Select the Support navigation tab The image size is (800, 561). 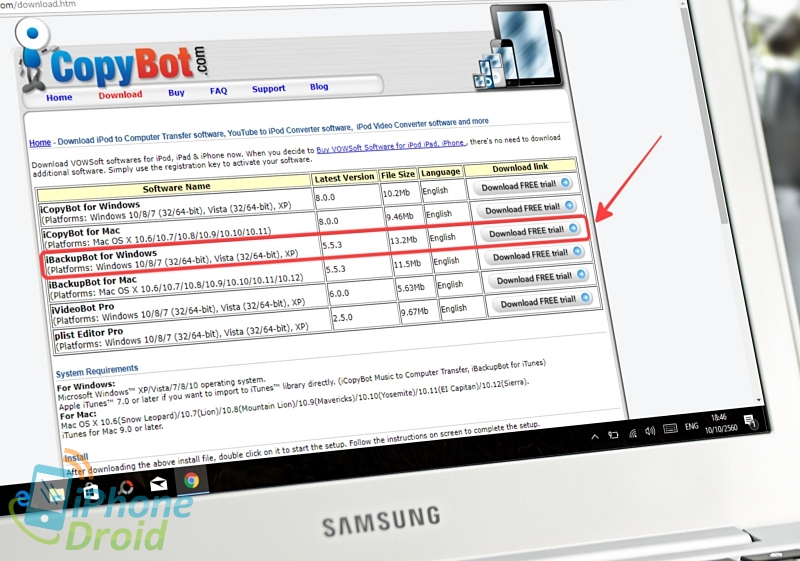[x=268, y=89]
